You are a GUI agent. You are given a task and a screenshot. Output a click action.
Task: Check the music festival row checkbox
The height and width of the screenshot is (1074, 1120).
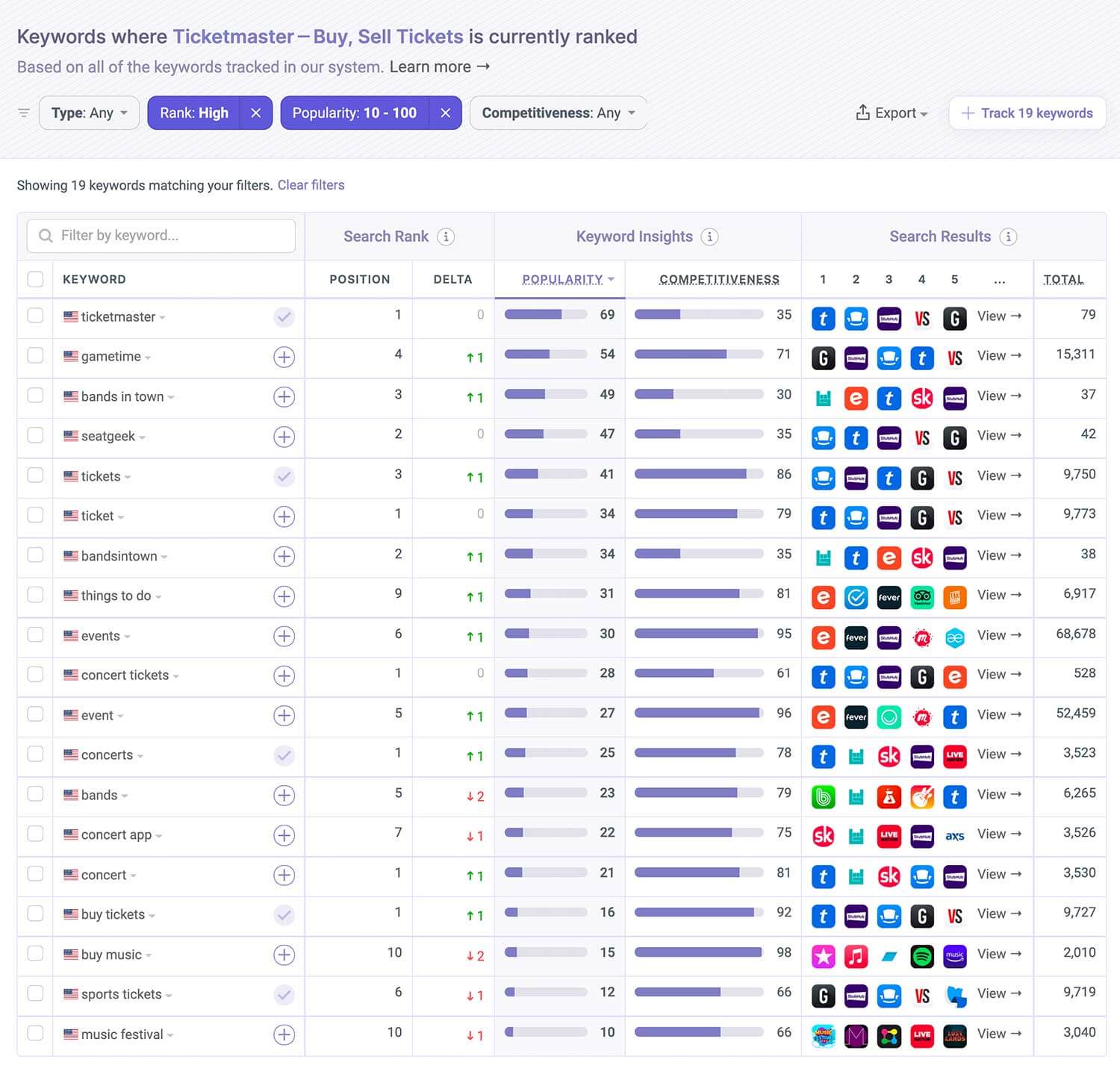[35, 1033]
